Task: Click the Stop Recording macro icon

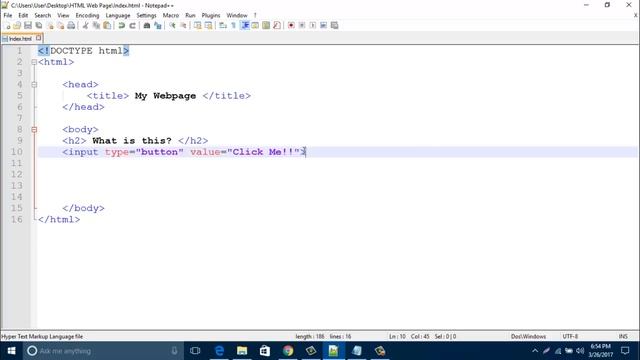Action: [302, 25]
